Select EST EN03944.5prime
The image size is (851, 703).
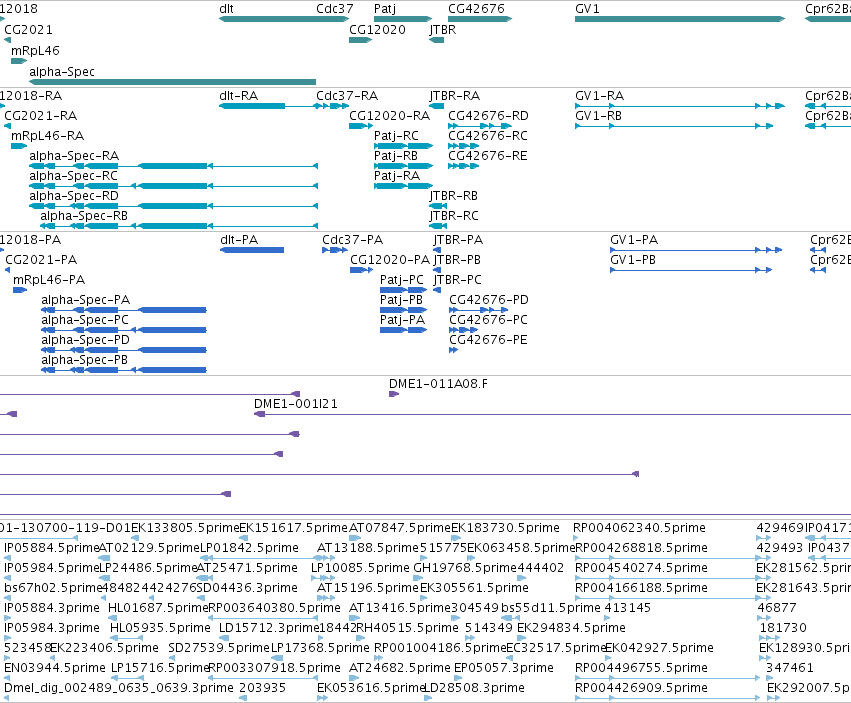click(x=55, y=668)
